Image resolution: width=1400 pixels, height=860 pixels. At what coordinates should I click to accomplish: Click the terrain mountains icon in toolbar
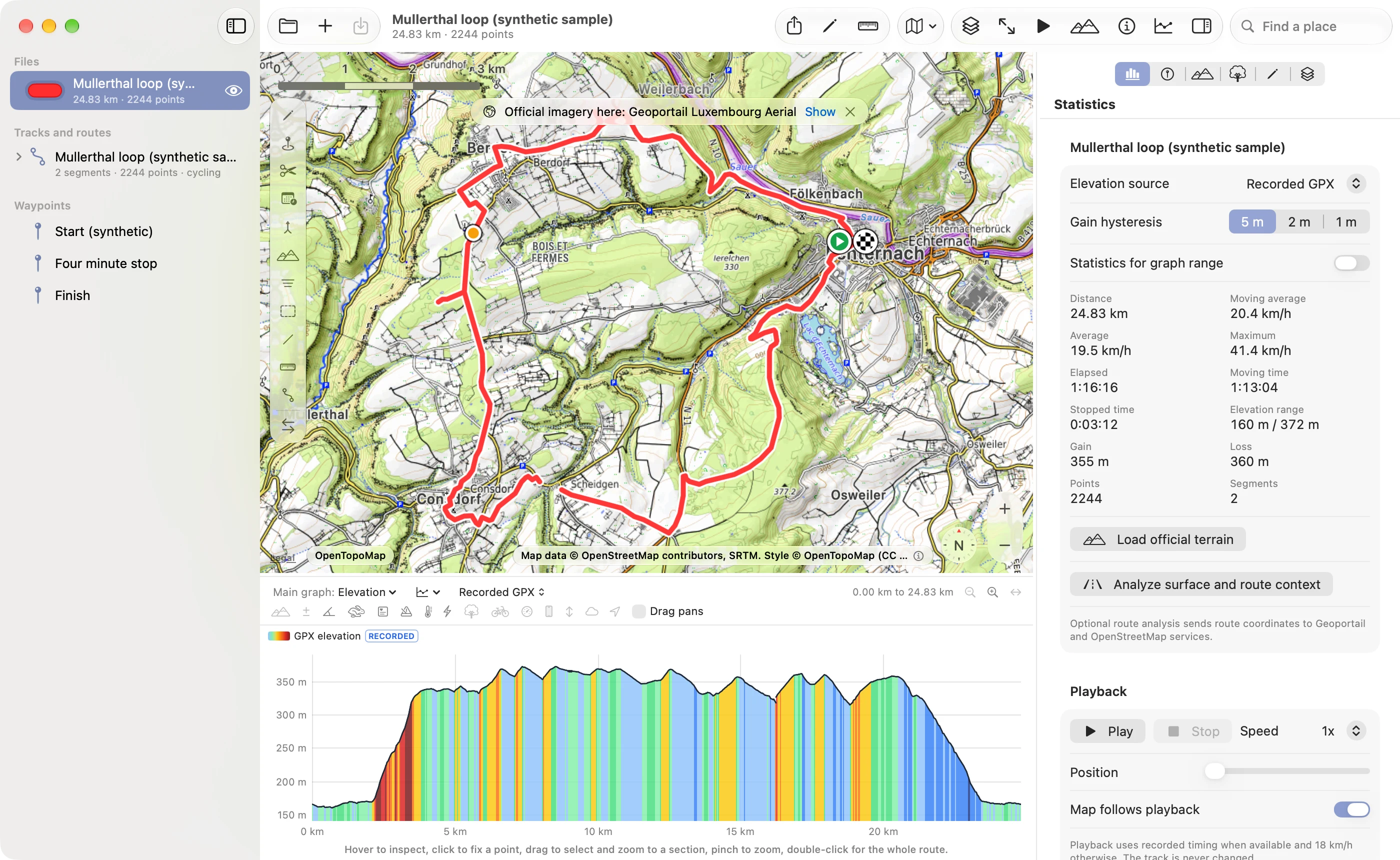click(x=1084, y=26)
